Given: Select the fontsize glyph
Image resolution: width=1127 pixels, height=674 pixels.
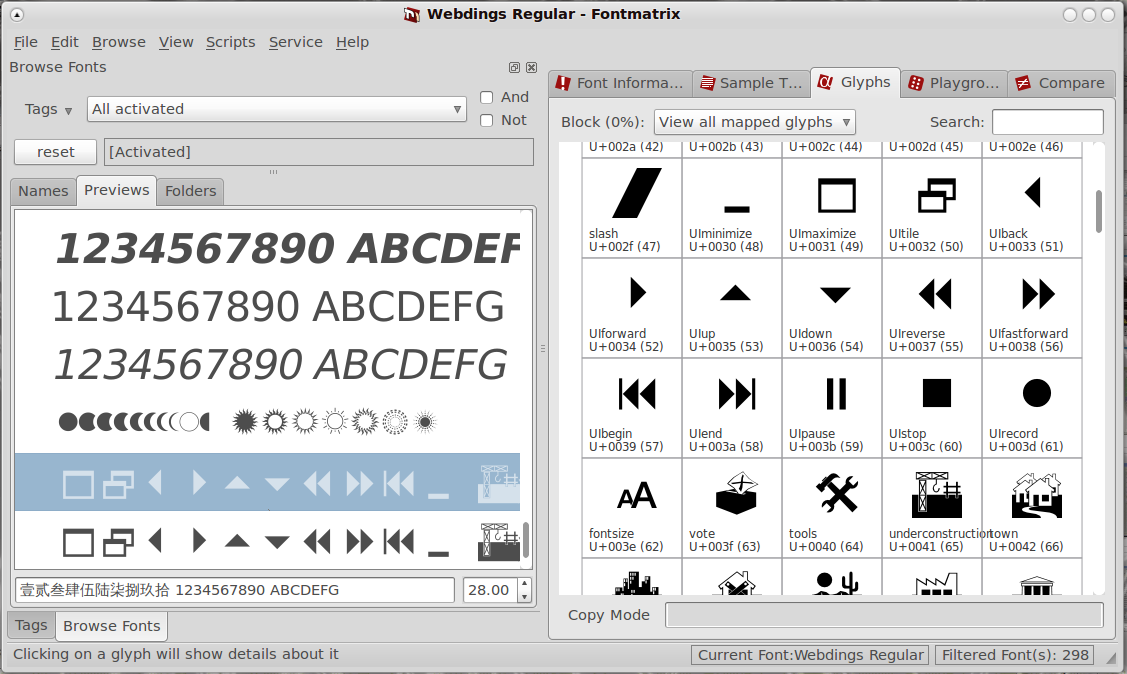Looking at the screenshot, I should click(x=631, y=508).
